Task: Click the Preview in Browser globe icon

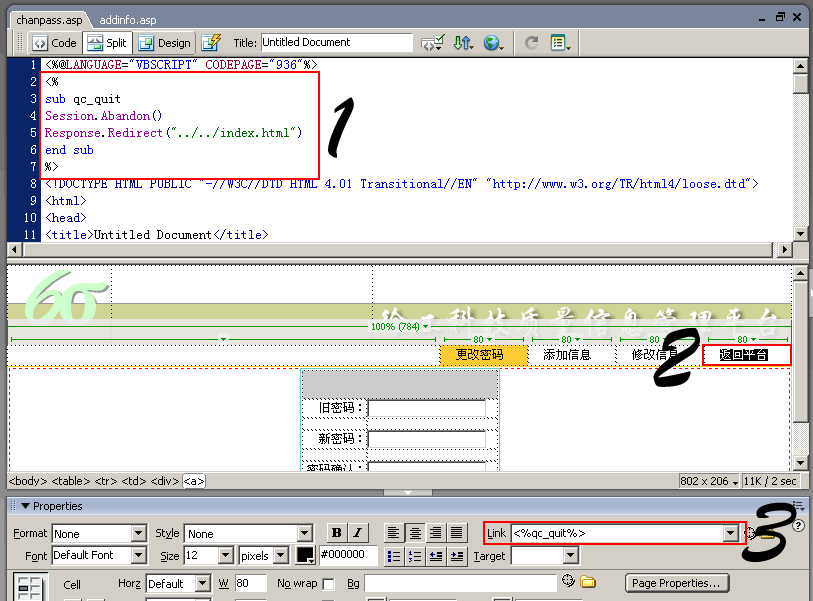Action: [x=492, y=43]
